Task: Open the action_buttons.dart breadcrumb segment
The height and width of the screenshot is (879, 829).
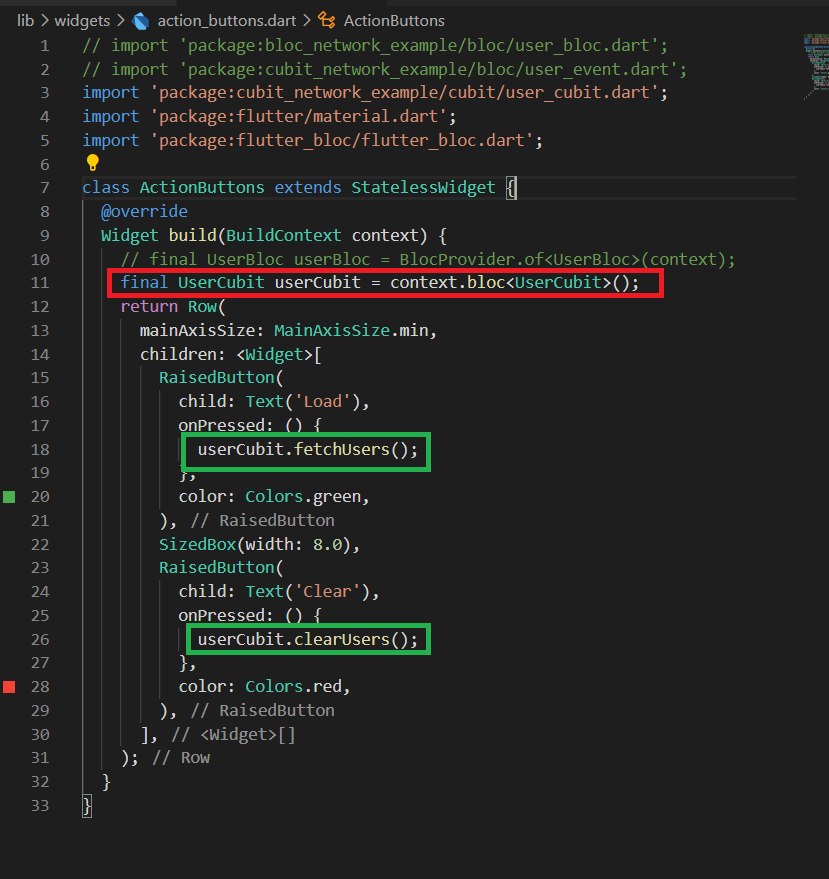Action: coord(226,21)
